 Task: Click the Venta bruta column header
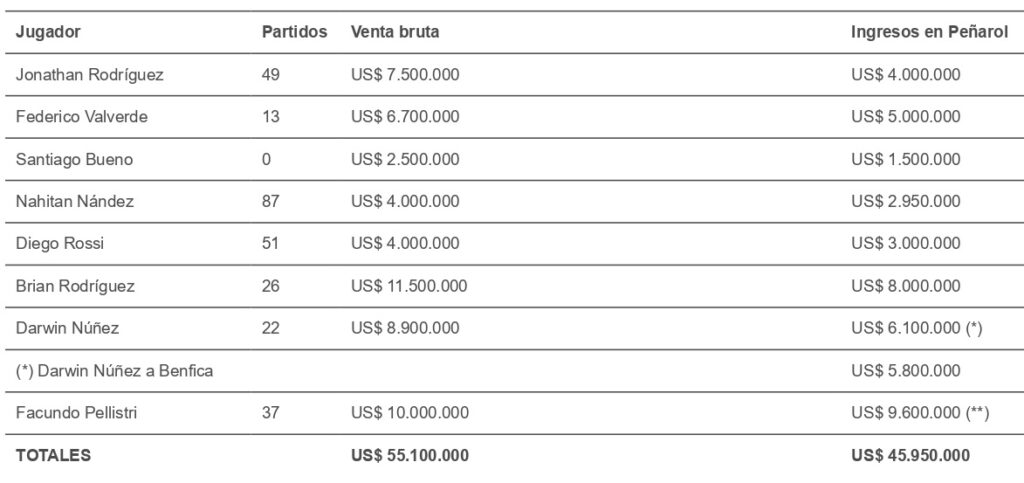click(395, 32)
